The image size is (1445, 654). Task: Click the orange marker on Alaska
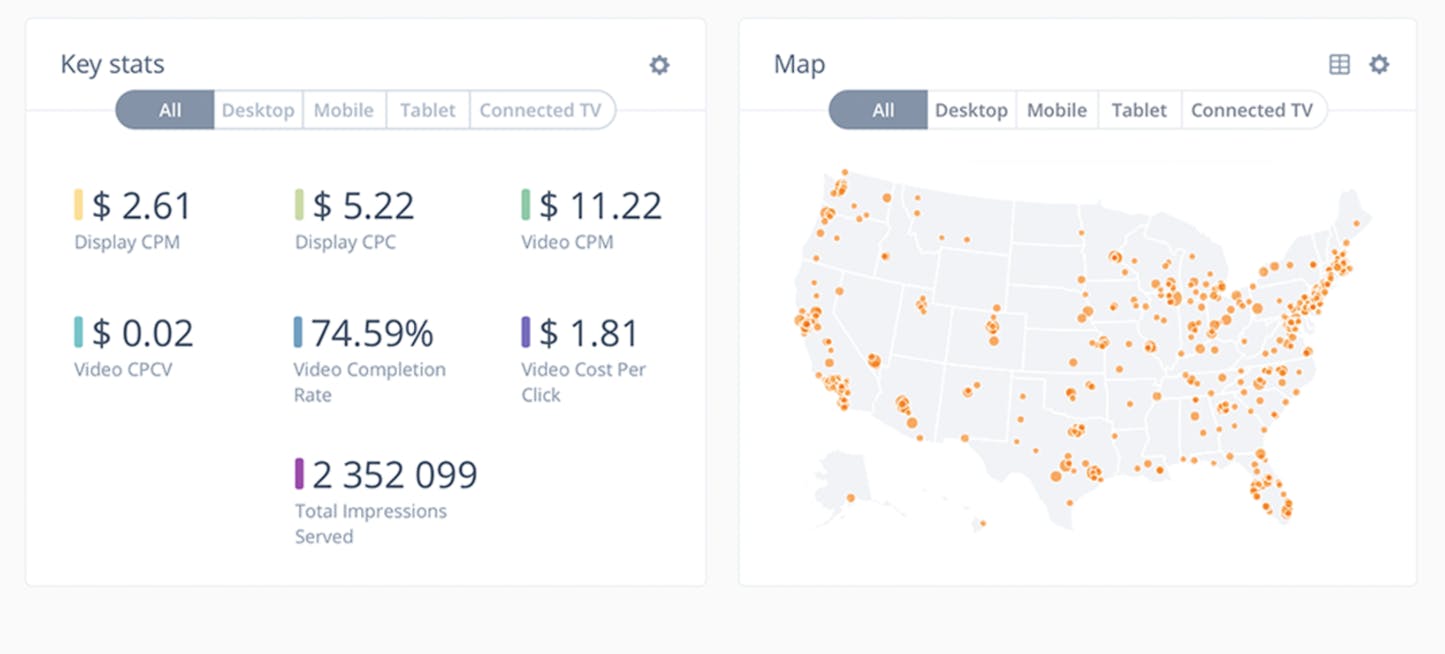coord(851,498)
